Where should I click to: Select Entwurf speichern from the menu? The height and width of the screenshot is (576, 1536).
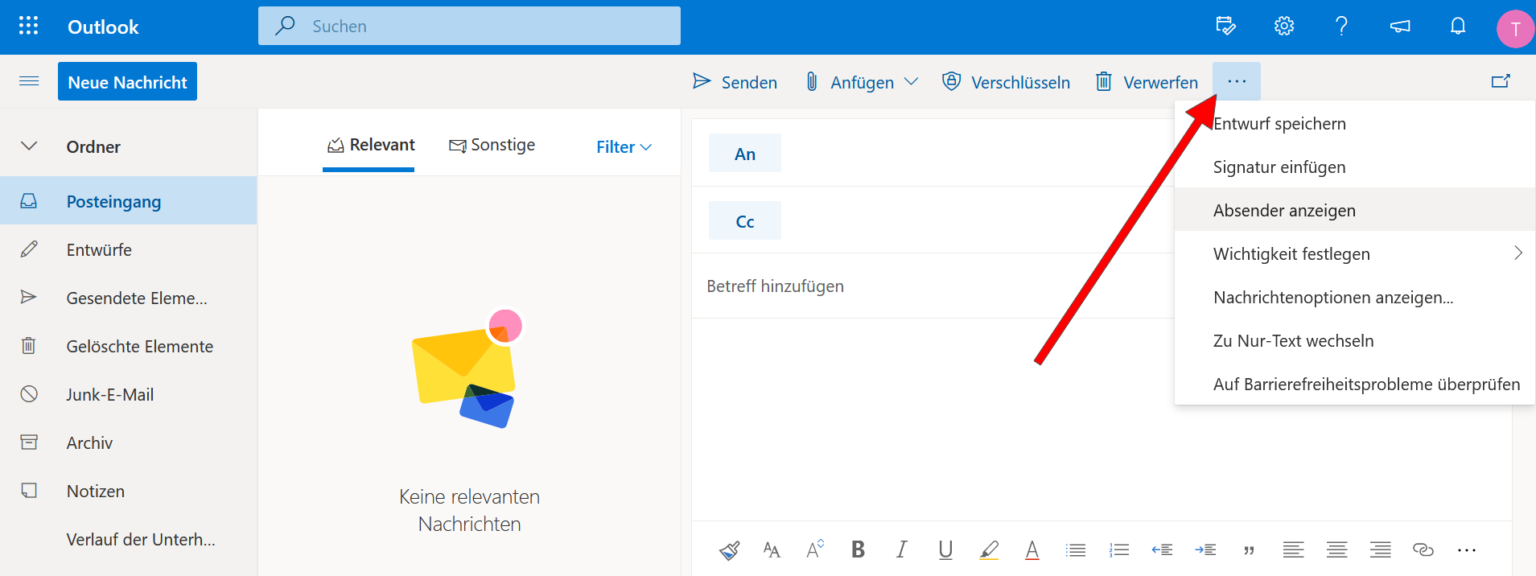[1279, 123]
